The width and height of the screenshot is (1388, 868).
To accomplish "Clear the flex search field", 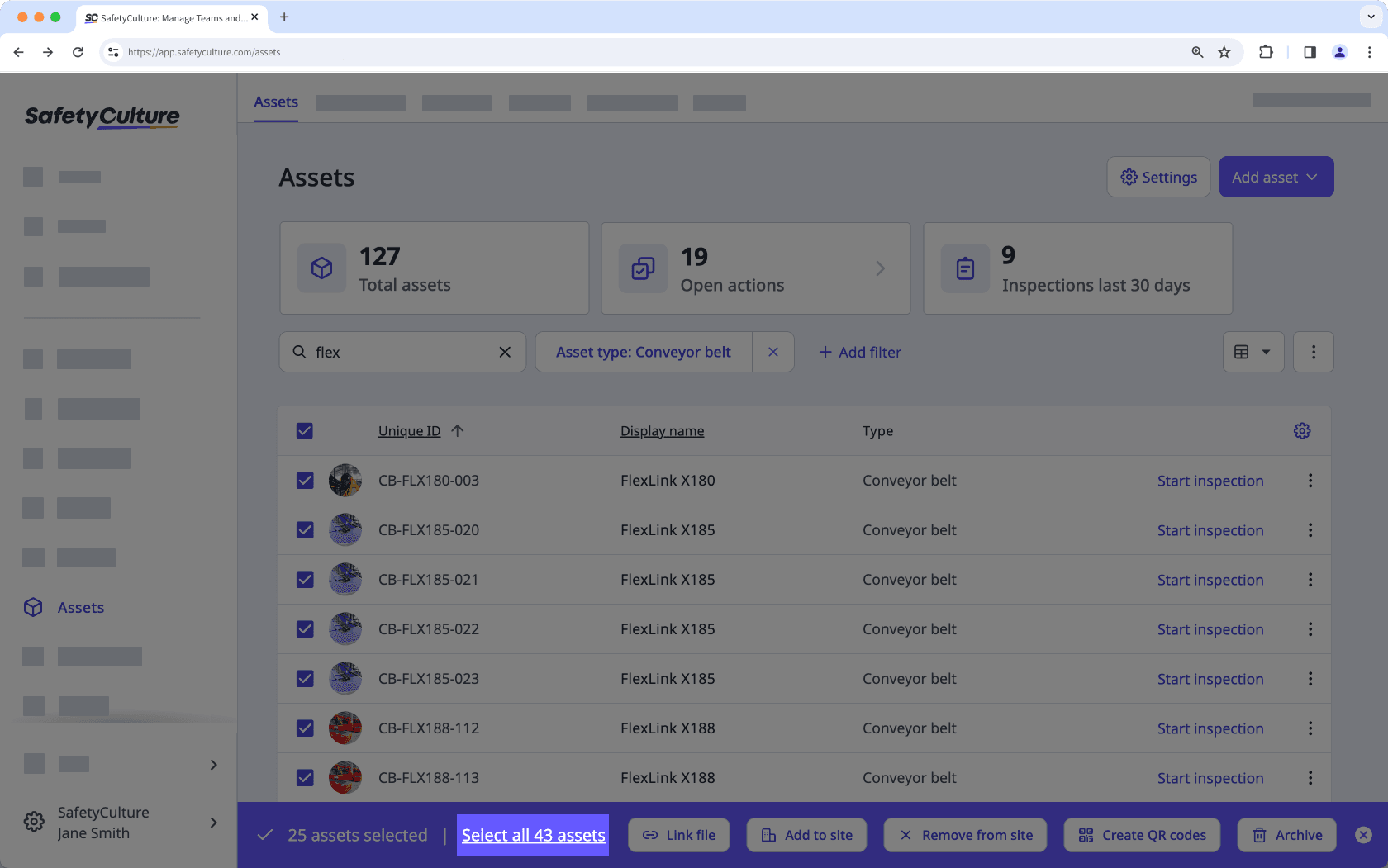I will [x=505, y=351].
